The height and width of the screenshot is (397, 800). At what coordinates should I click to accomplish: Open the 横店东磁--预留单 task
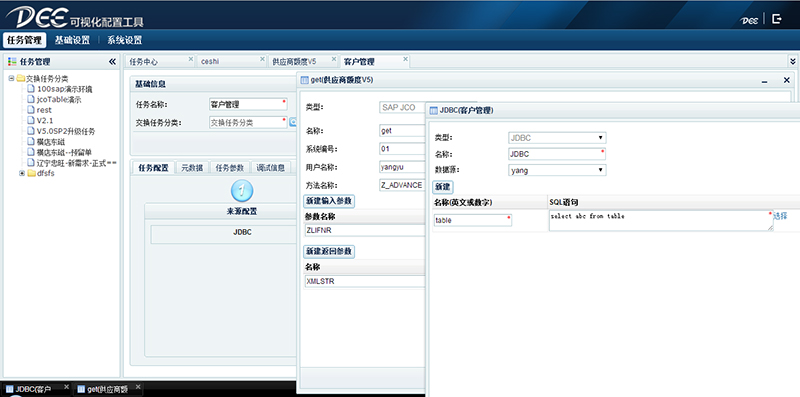[64, 152]
